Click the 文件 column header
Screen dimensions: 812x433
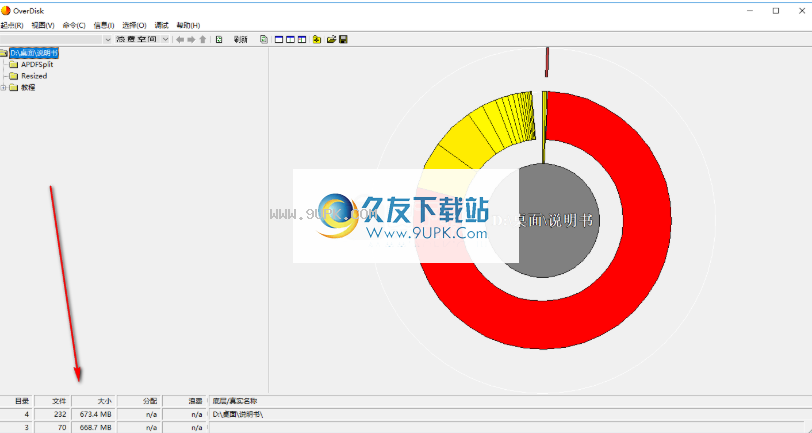(53, 401)
